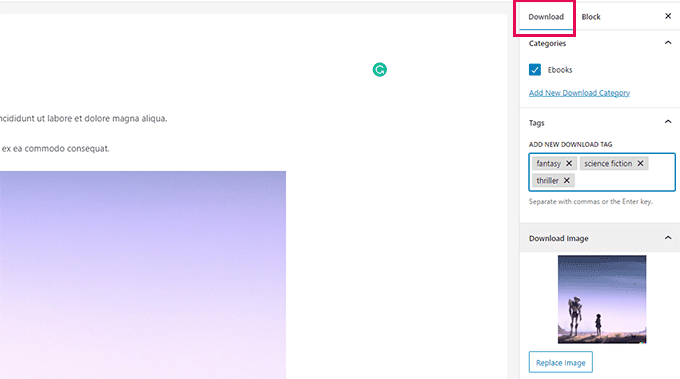This screenshot has height=379, width=680.
Task: Uncheck the Ebooks category checkbox
Action: (x=535, y=70)
